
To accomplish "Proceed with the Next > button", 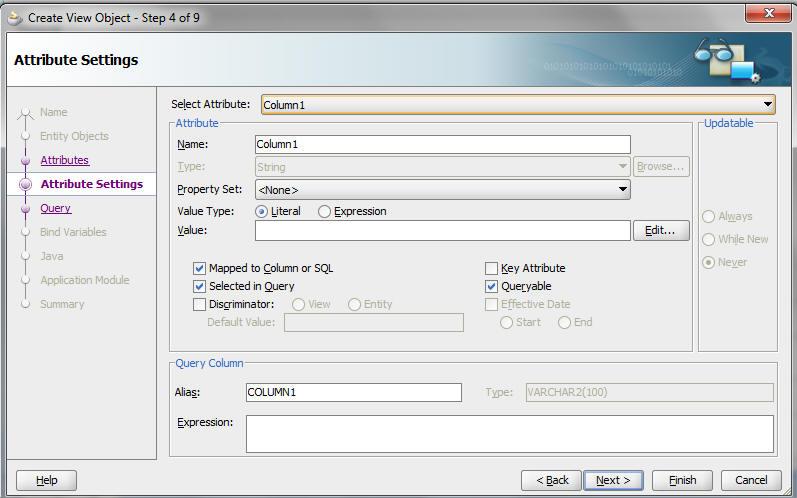I will pos(613,480).
